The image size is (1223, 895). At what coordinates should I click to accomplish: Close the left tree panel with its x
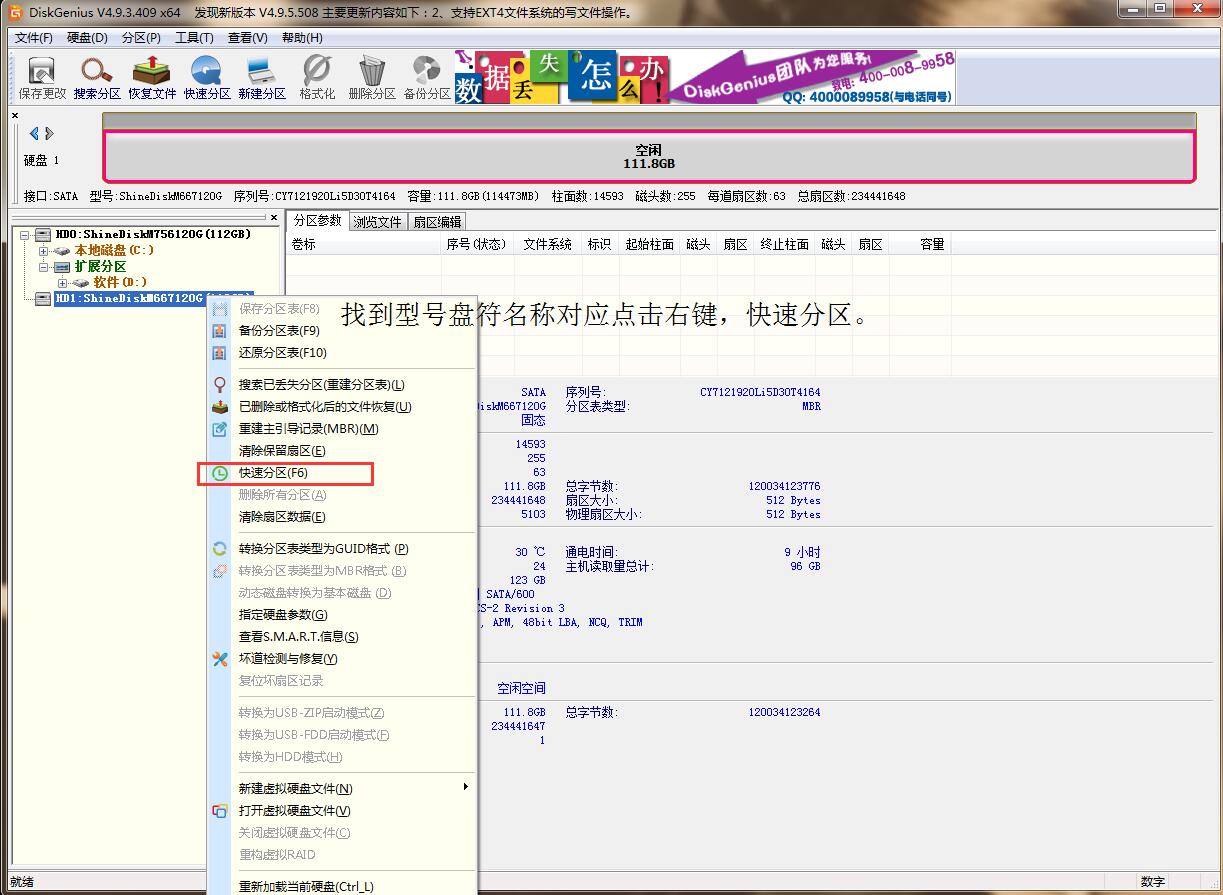pos(274,217)
